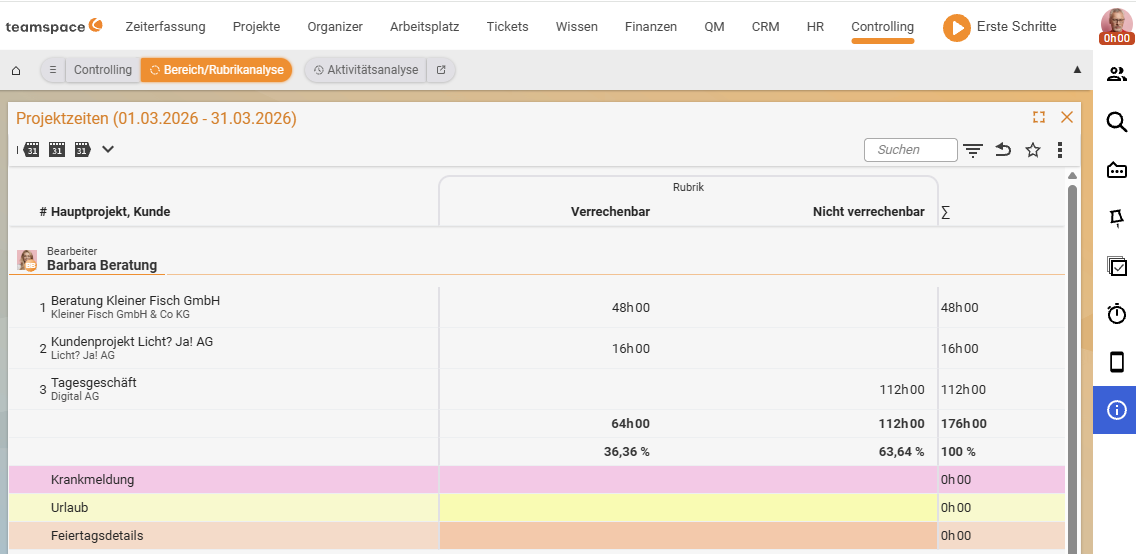
Task: Click the Urlaub row label
Action: (70, 508)
